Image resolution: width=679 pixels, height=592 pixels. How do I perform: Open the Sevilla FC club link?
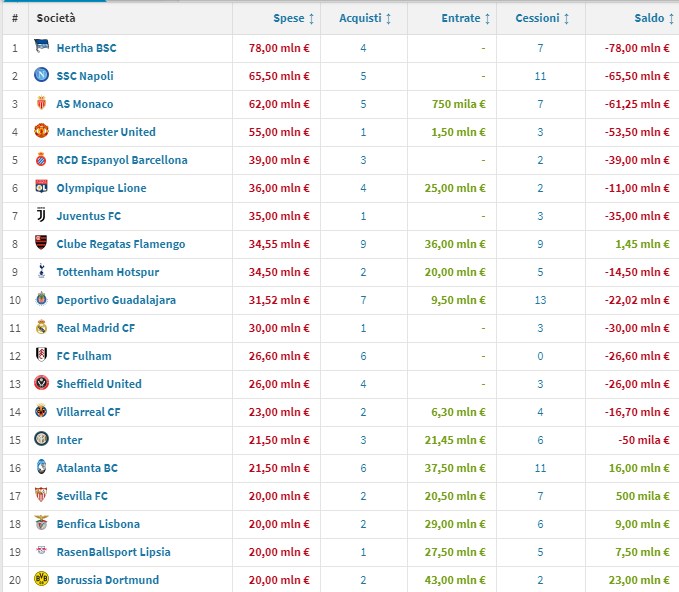point(82,496)
